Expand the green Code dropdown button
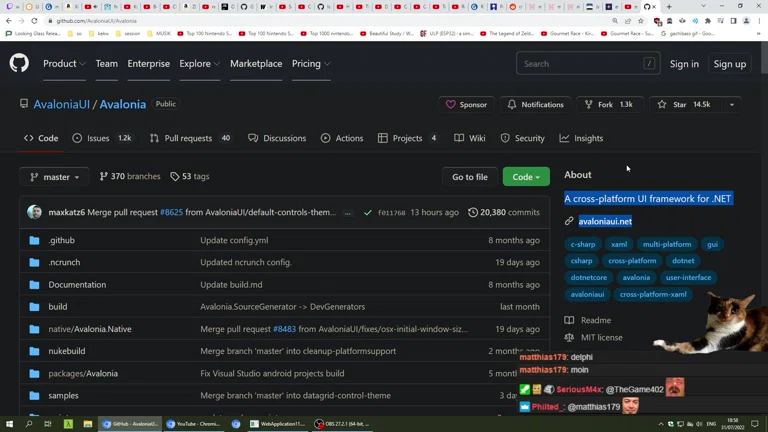This screenshot has height=432, width=768. click(526, 177)
